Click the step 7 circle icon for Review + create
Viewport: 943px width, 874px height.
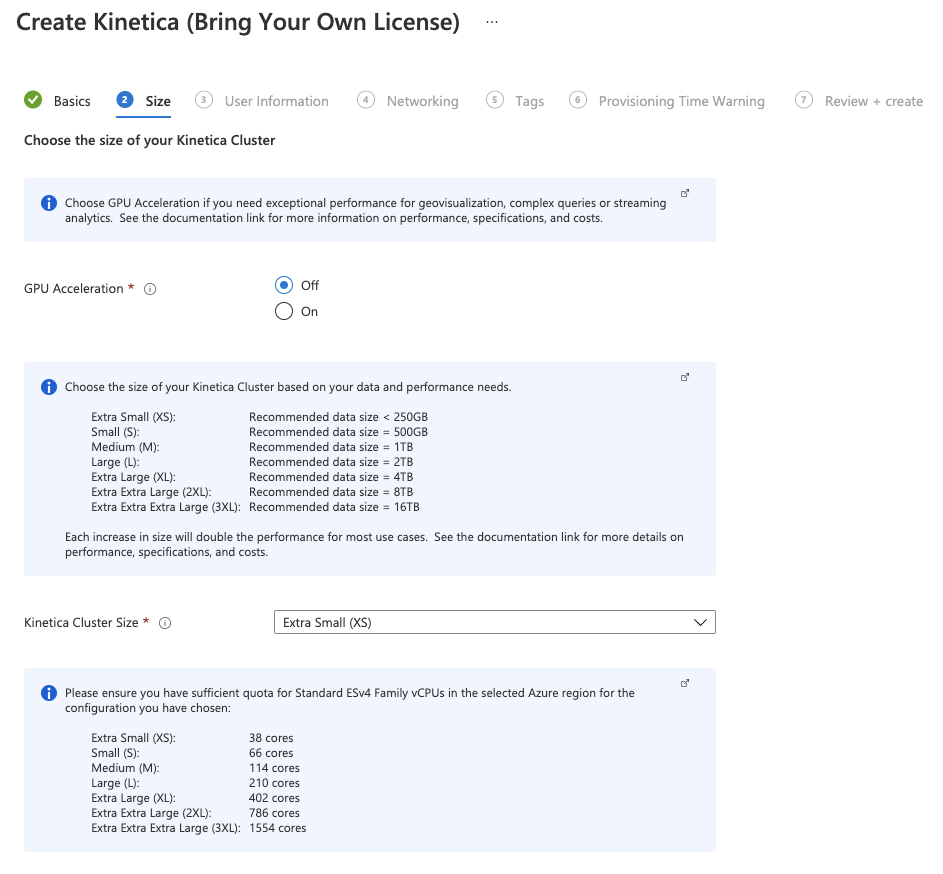coord(803,100)
